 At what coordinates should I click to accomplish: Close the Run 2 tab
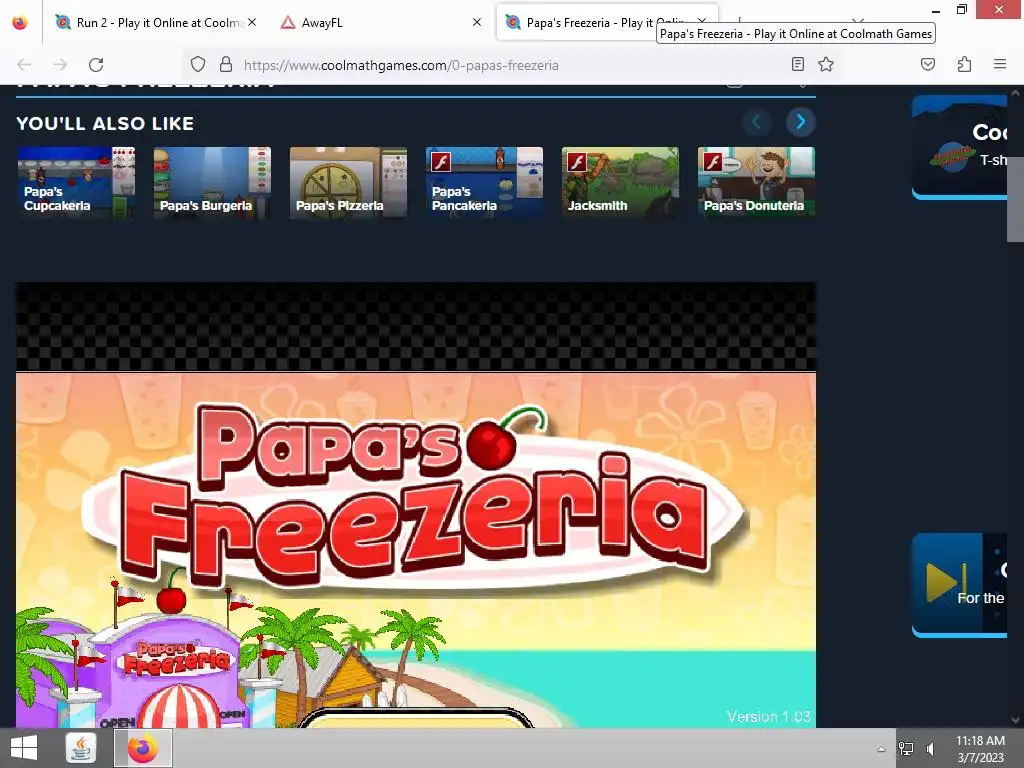(252, 23)
